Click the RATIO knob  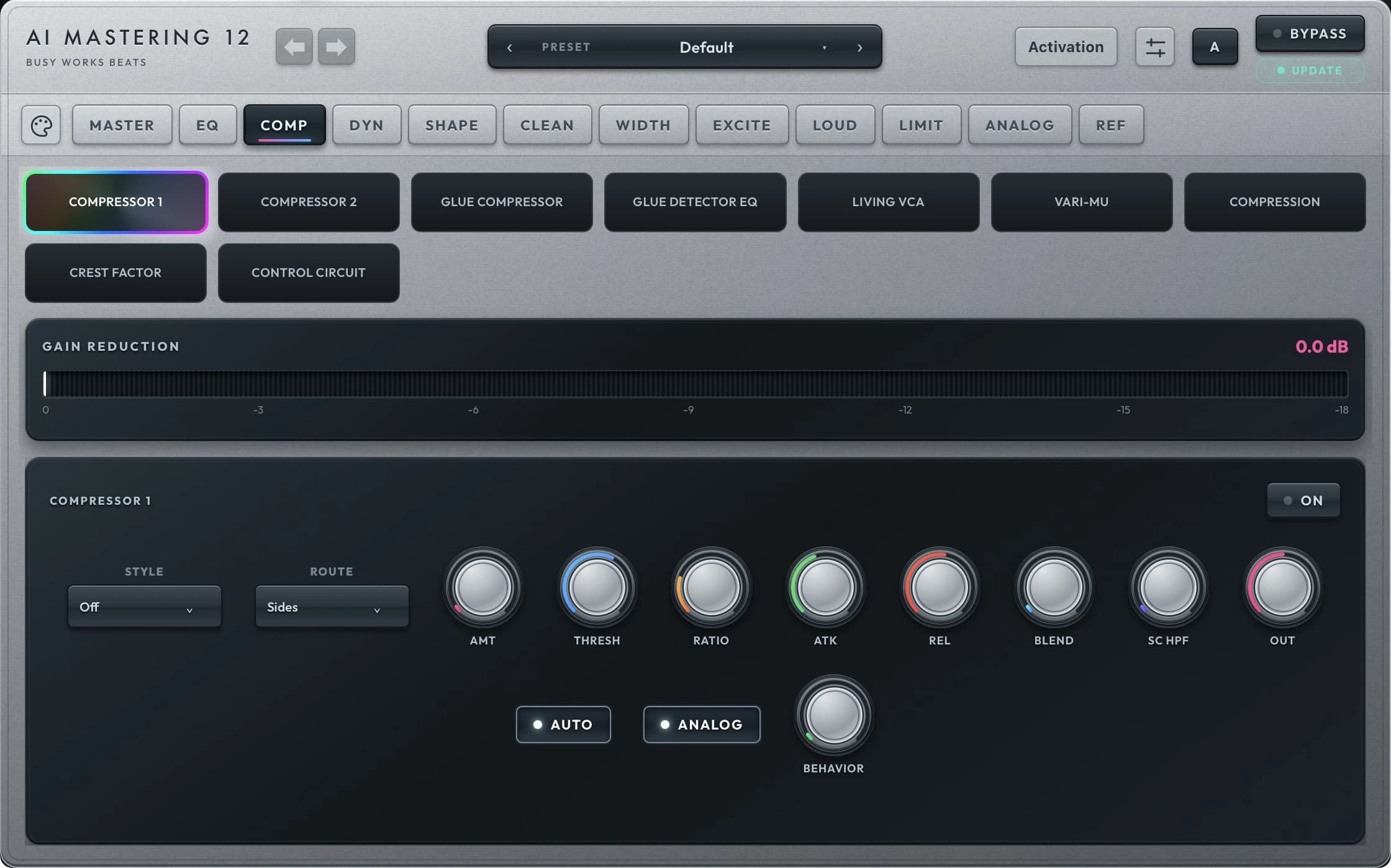[x=711, y=587]
